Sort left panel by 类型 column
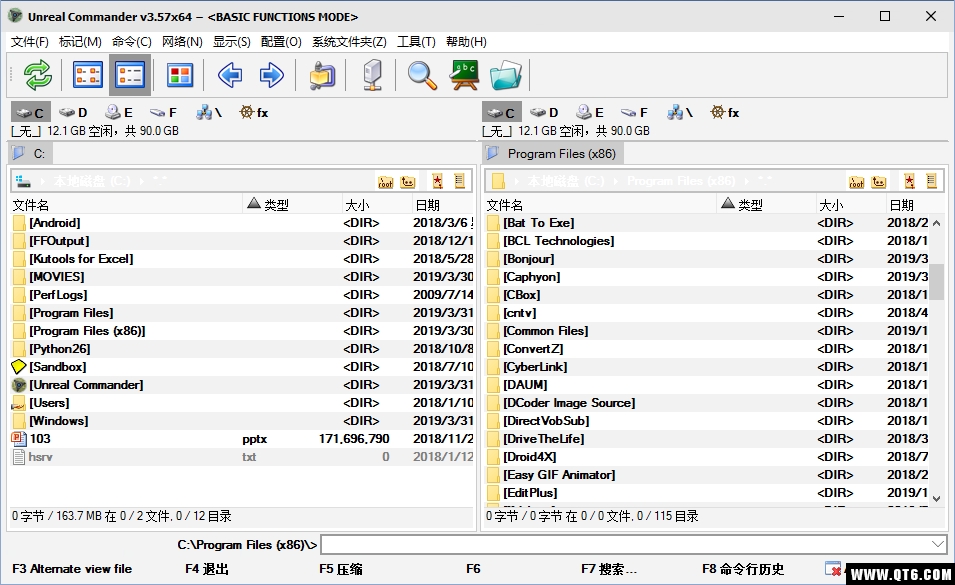 (x=293, y=205)
